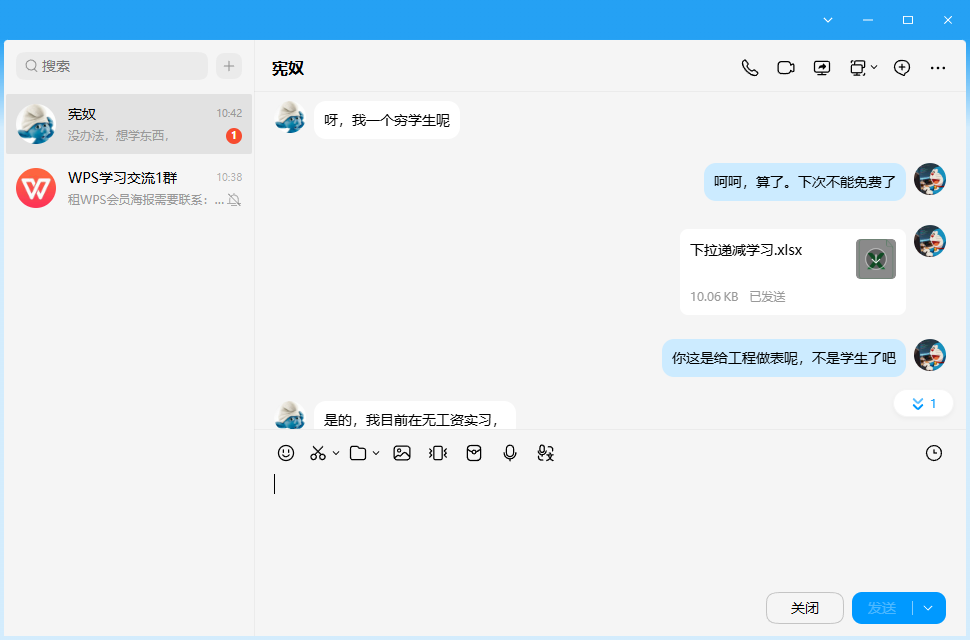Open emoji picker
This screenshot has height=640, width=970.
[x=286, y=453]
